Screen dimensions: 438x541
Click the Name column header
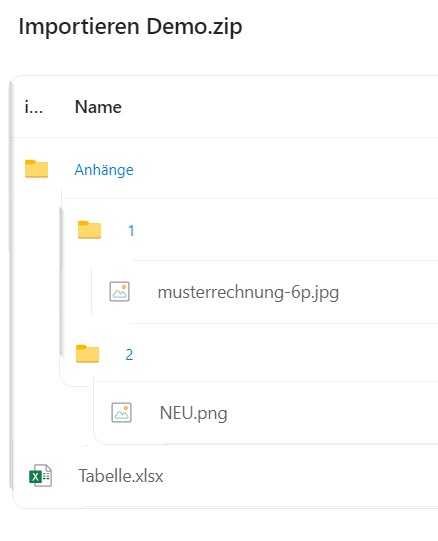click(x=98, y=107)
